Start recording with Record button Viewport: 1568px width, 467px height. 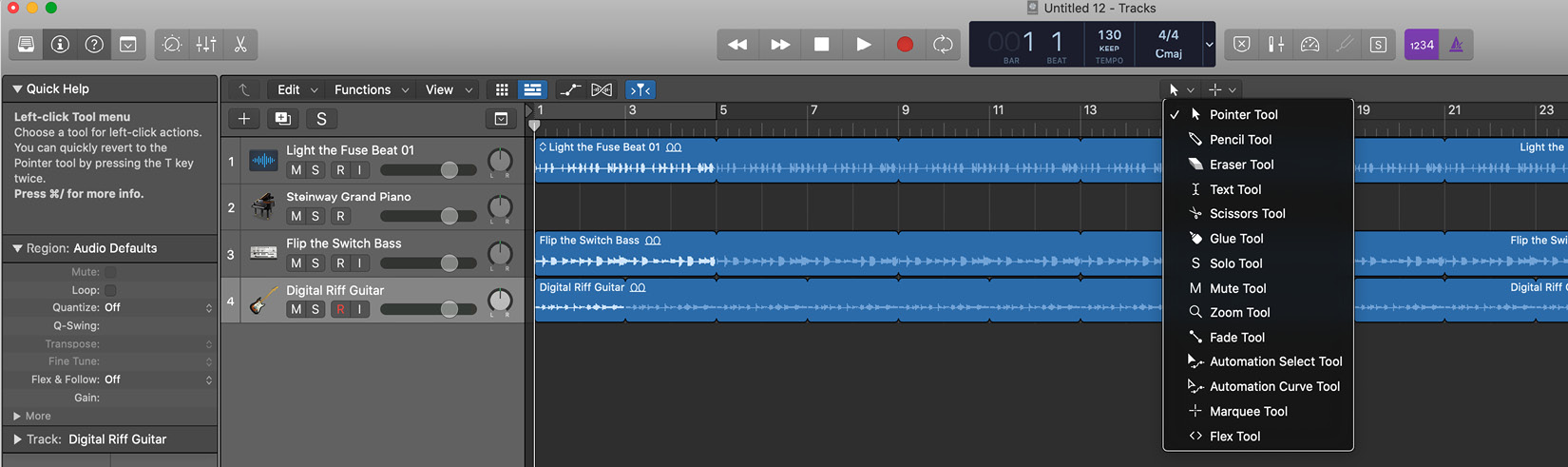[x=905, y=45]
